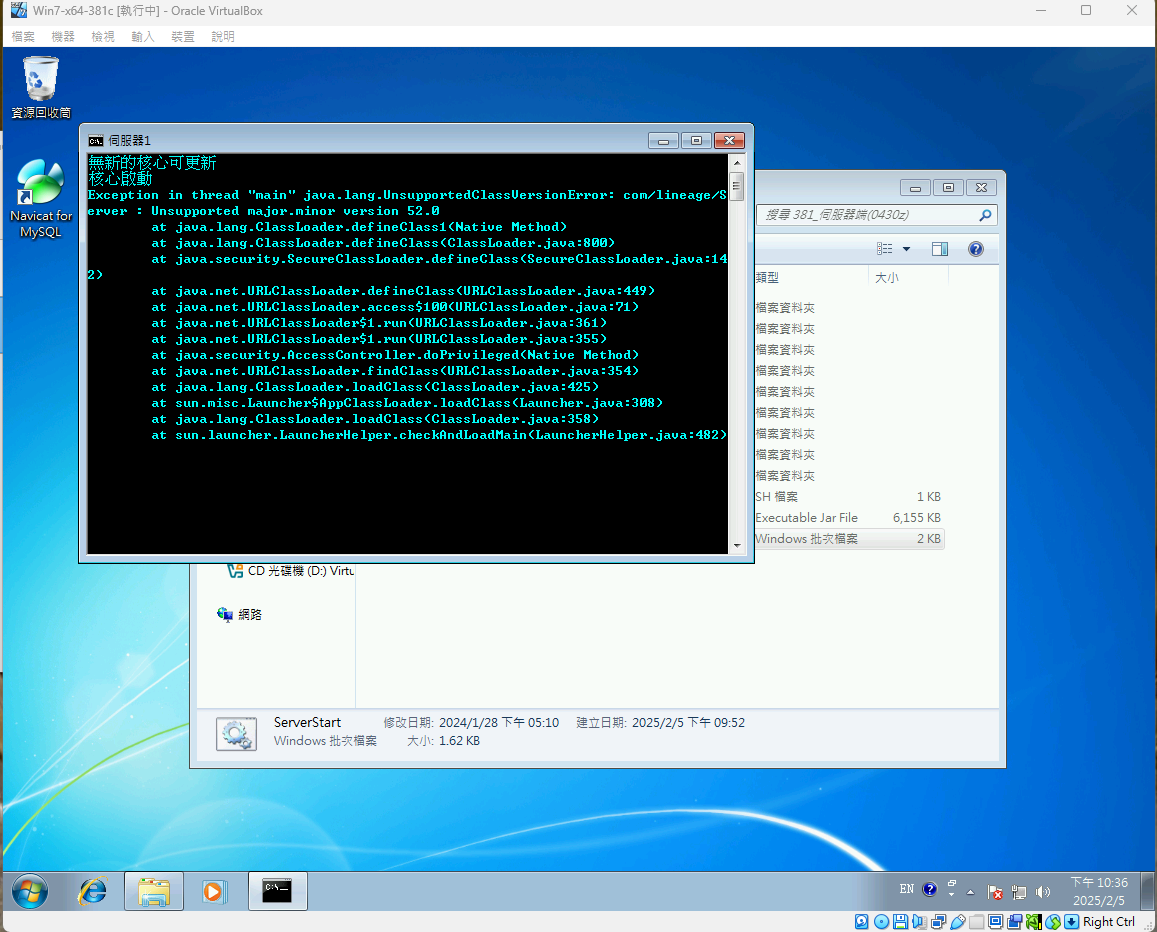Click the VirtualBox CPU virtualization status icon
1157x932 pixels.
pyautogui.click(x=1034, y=922)
